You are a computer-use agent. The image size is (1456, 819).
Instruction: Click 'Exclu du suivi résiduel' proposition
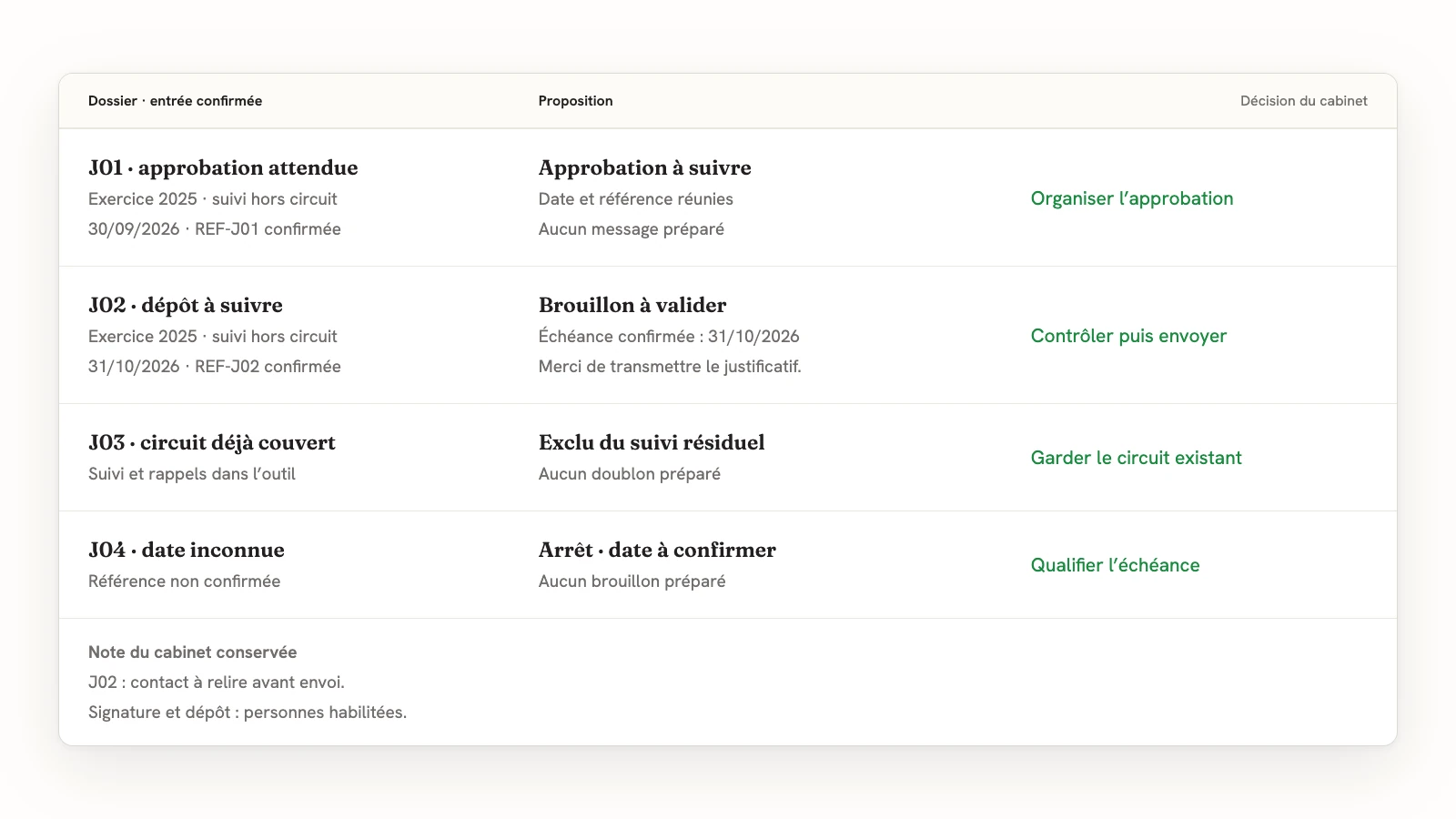[x=652, y=442]
